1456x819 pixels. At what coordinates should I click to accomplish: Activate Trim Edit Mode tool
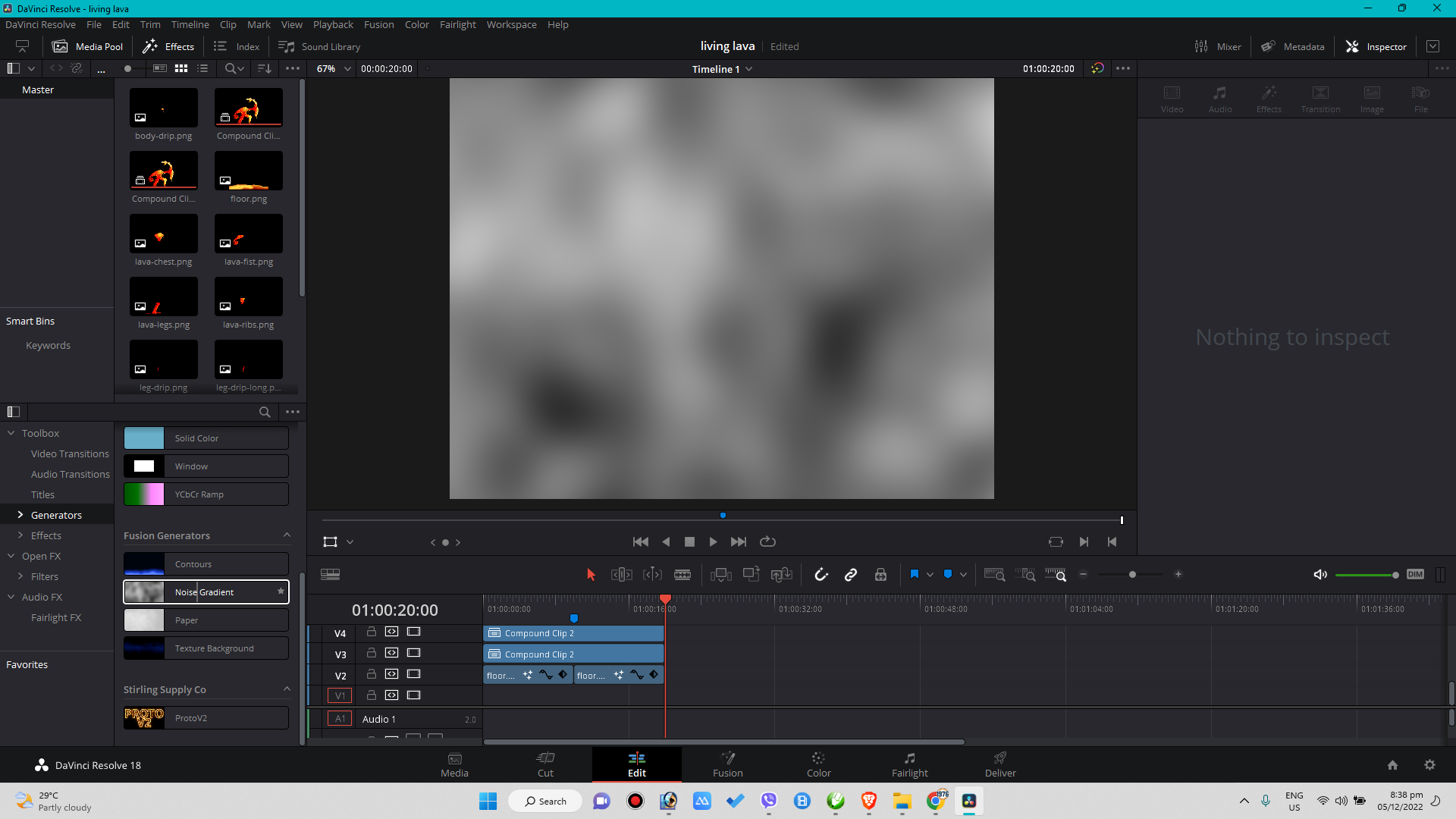click(x=622, y=575)
